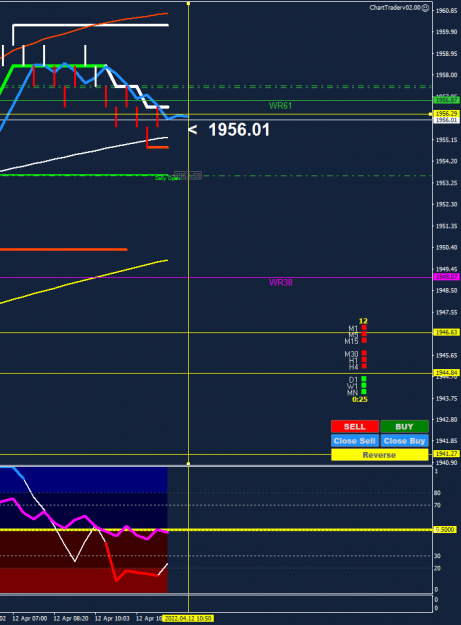The height and width of the screenshot is (625, 461).
Task: Click the red M1 timeframe indicator square
Action: [364, 328]
